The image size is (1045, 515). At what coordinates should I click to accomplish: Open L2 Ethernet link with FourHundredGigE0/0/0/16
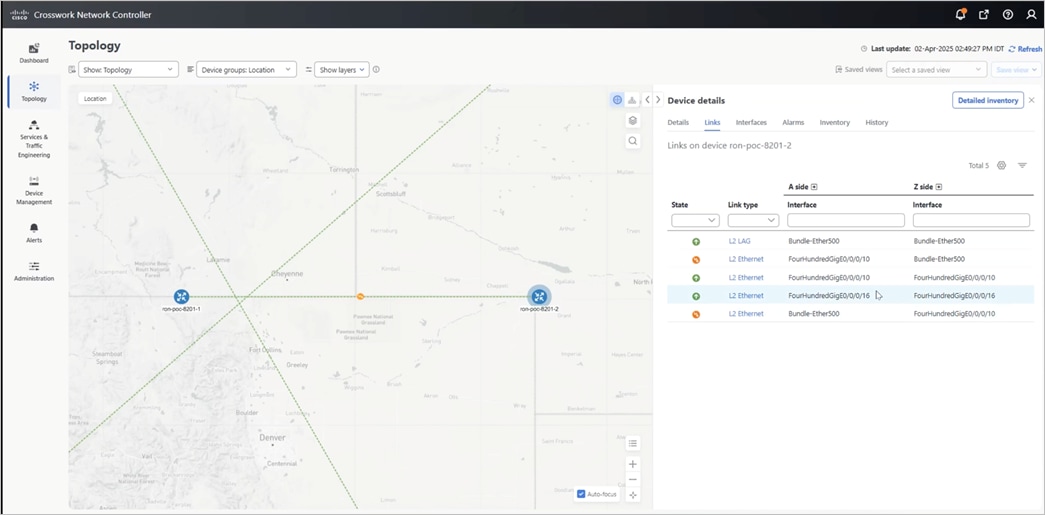coord(746,295)
